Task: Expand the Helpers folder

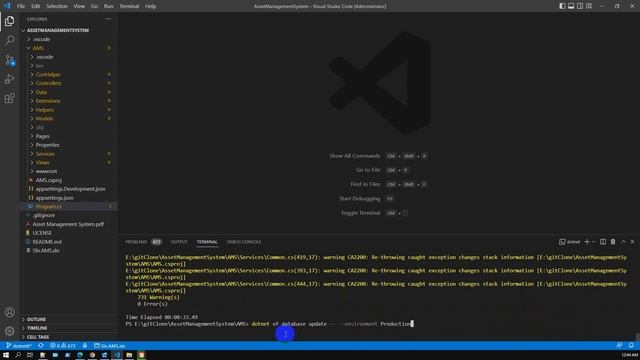Action: tap(69, 110)
